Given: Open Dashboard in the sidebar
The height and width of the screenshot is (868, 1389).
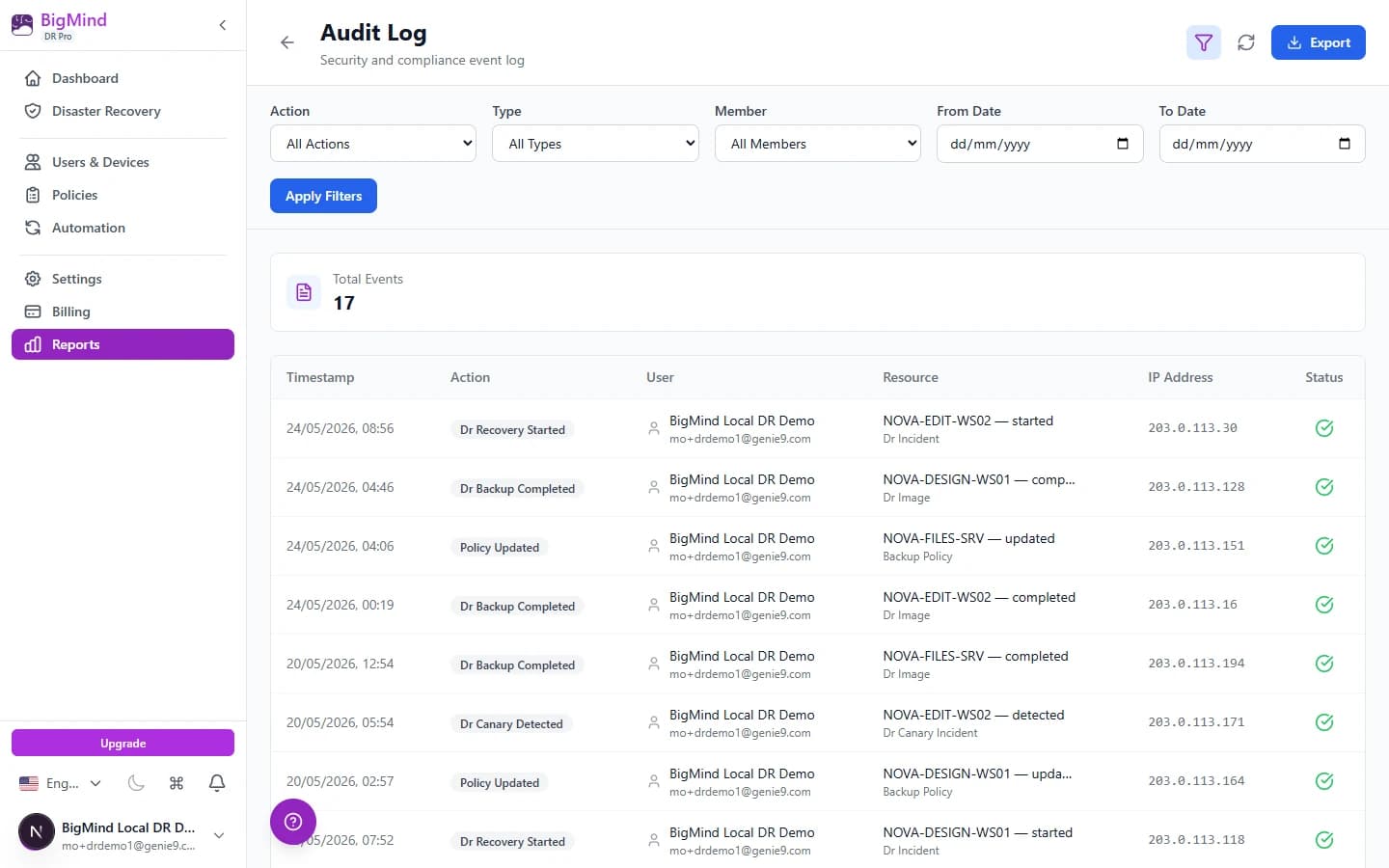Looking at the screenshot, I should click(x=123, y=78).
